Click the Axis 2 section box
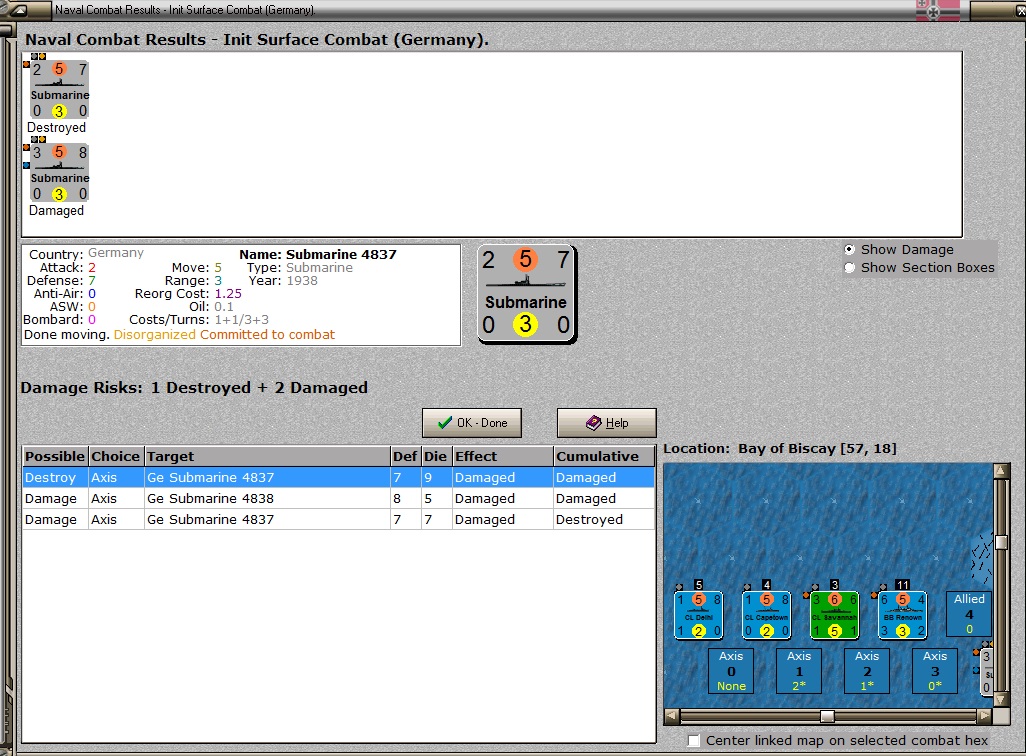The image size is (1026, 756). click(x=867, y=671)
